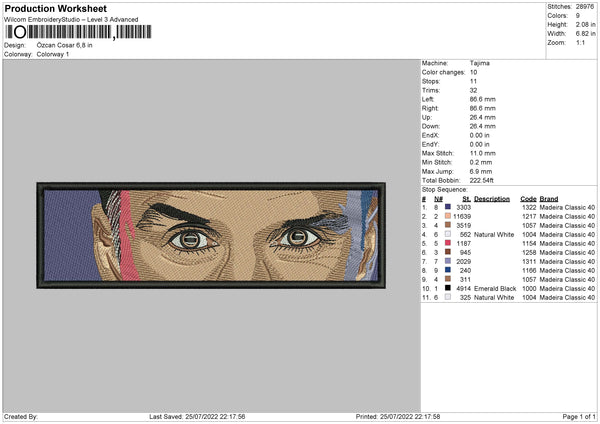This screenshot has width=600, height=424.
Task: Click Madeira Classic 40 in the code 1322 row
Action: point(567,207)
